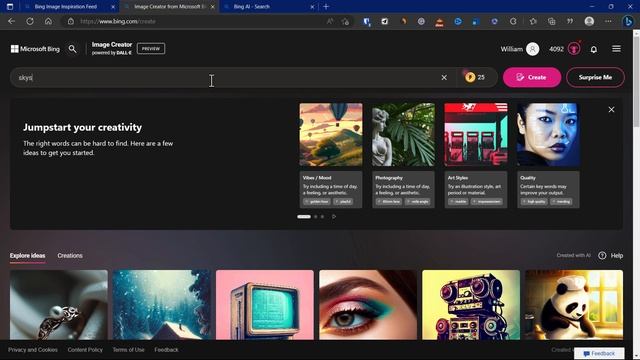640x360 pixels.
Task: Click the browser address bar URL
Action: click(x=118, y=21)
